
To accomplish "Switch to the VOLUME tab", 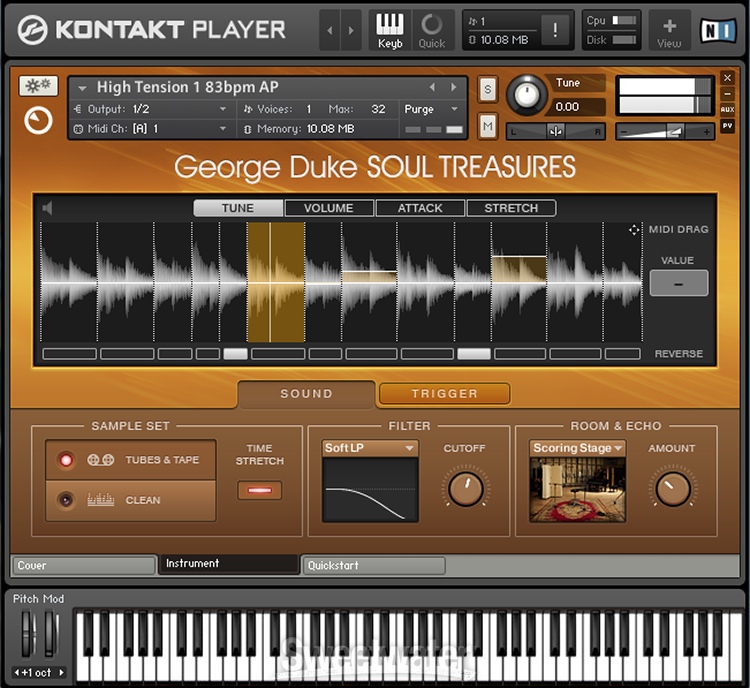I will click(x=329, y=208).
